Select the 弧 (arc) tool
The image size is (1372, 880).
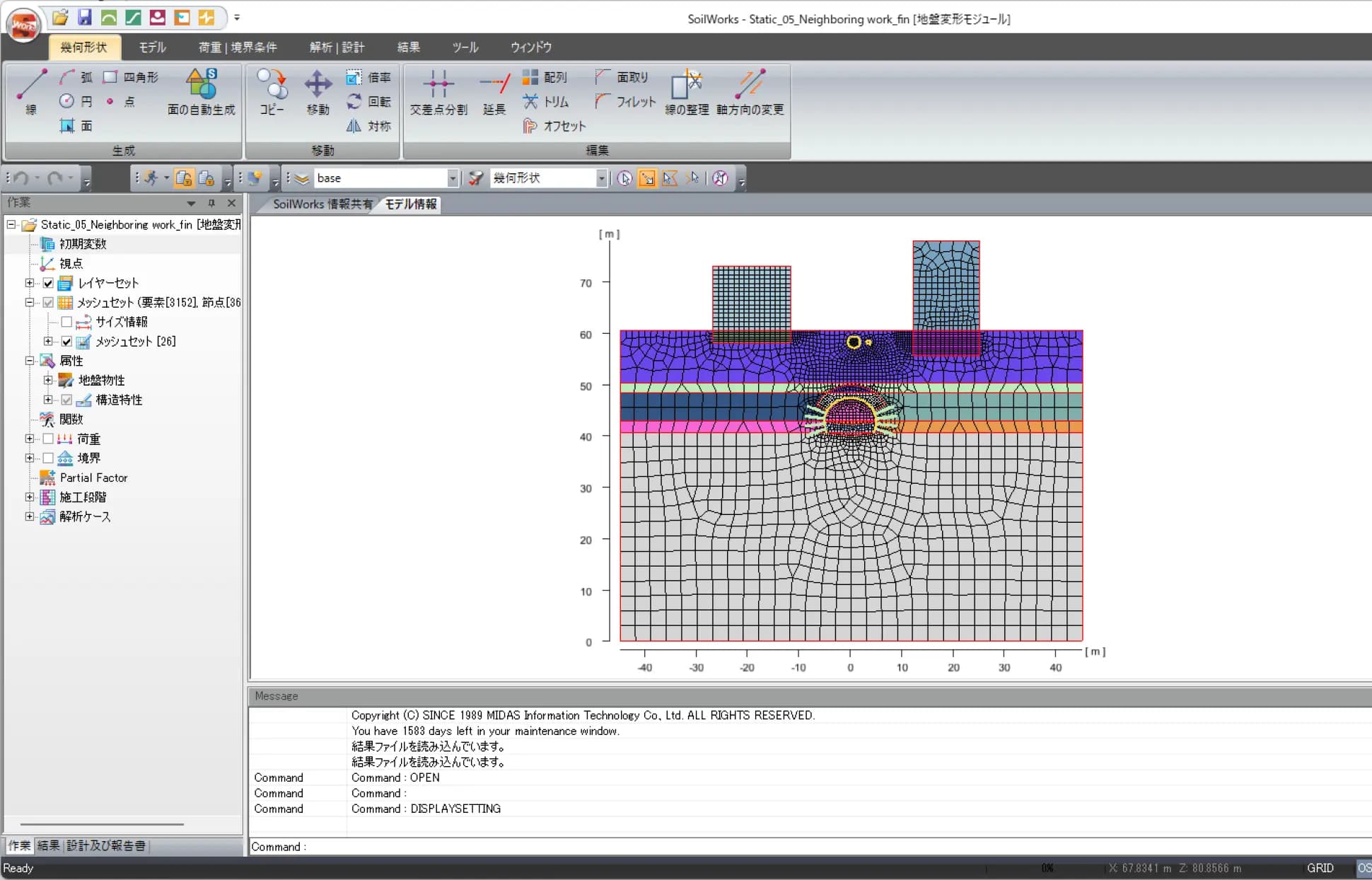[x=76, y=77]
